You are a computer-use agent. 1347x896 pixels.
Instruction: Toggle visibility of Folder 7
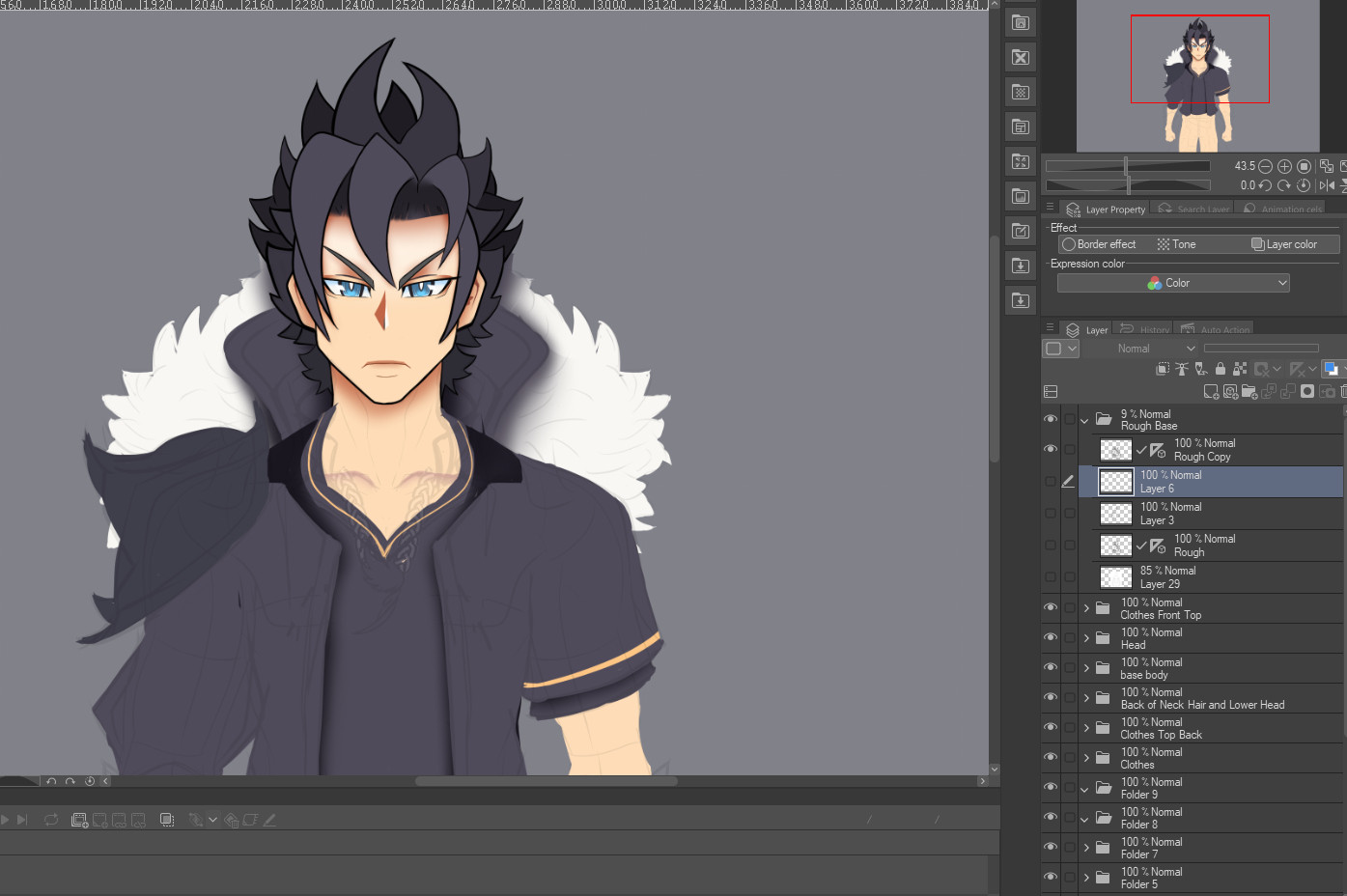click(1051, 847)
